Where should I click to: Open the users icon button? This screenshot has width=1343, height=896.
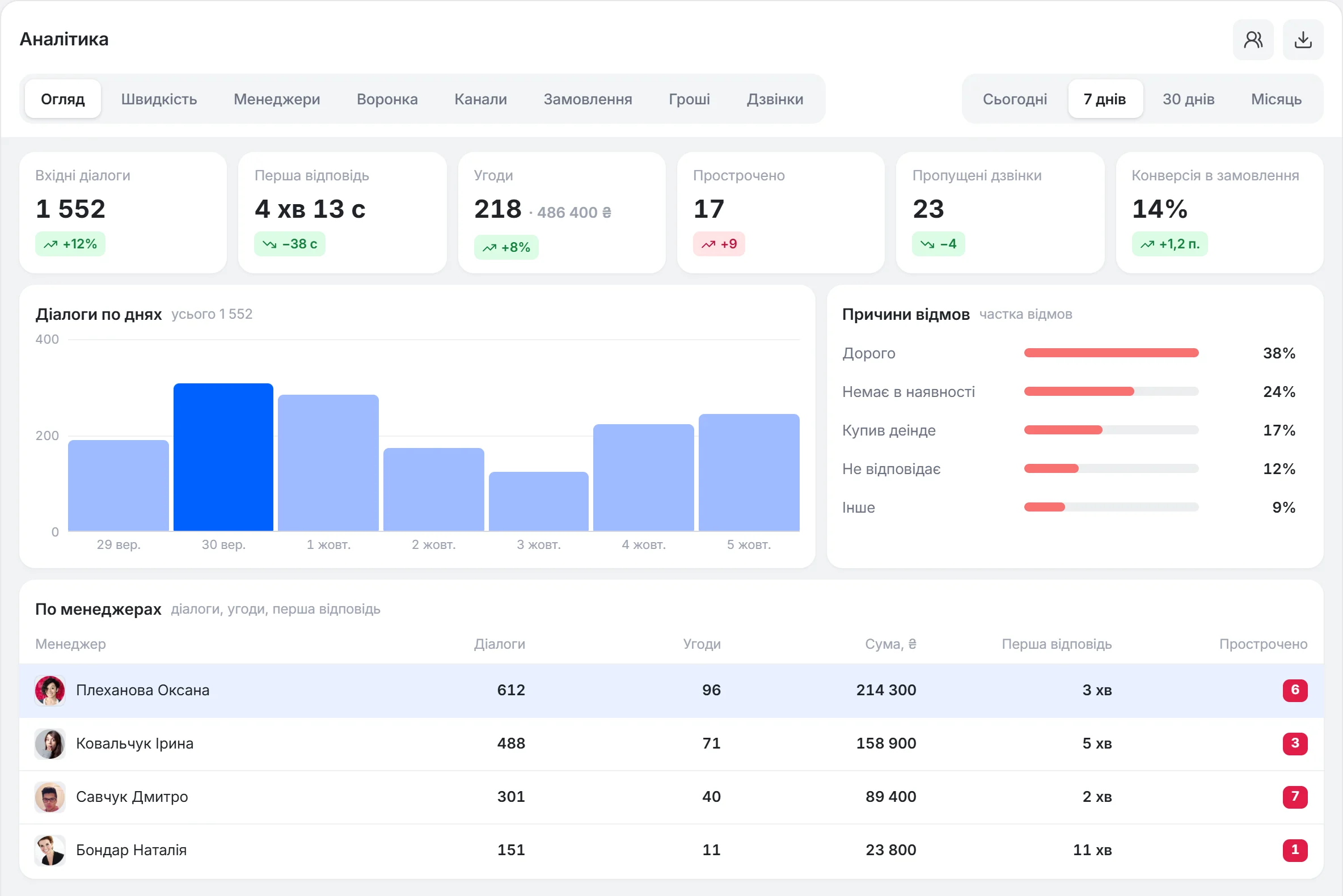click(x=1253, y=40)
